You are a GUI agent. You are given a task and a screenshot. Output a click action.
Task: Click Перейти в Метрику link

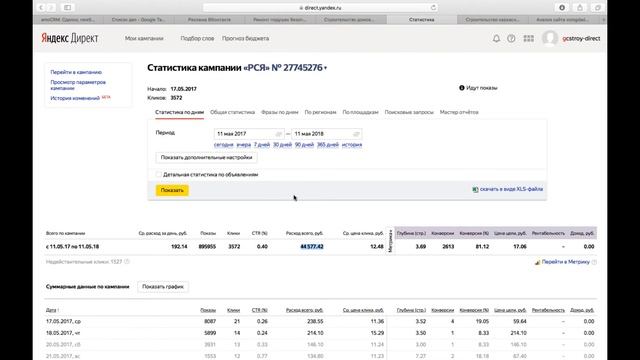(566, 262)
